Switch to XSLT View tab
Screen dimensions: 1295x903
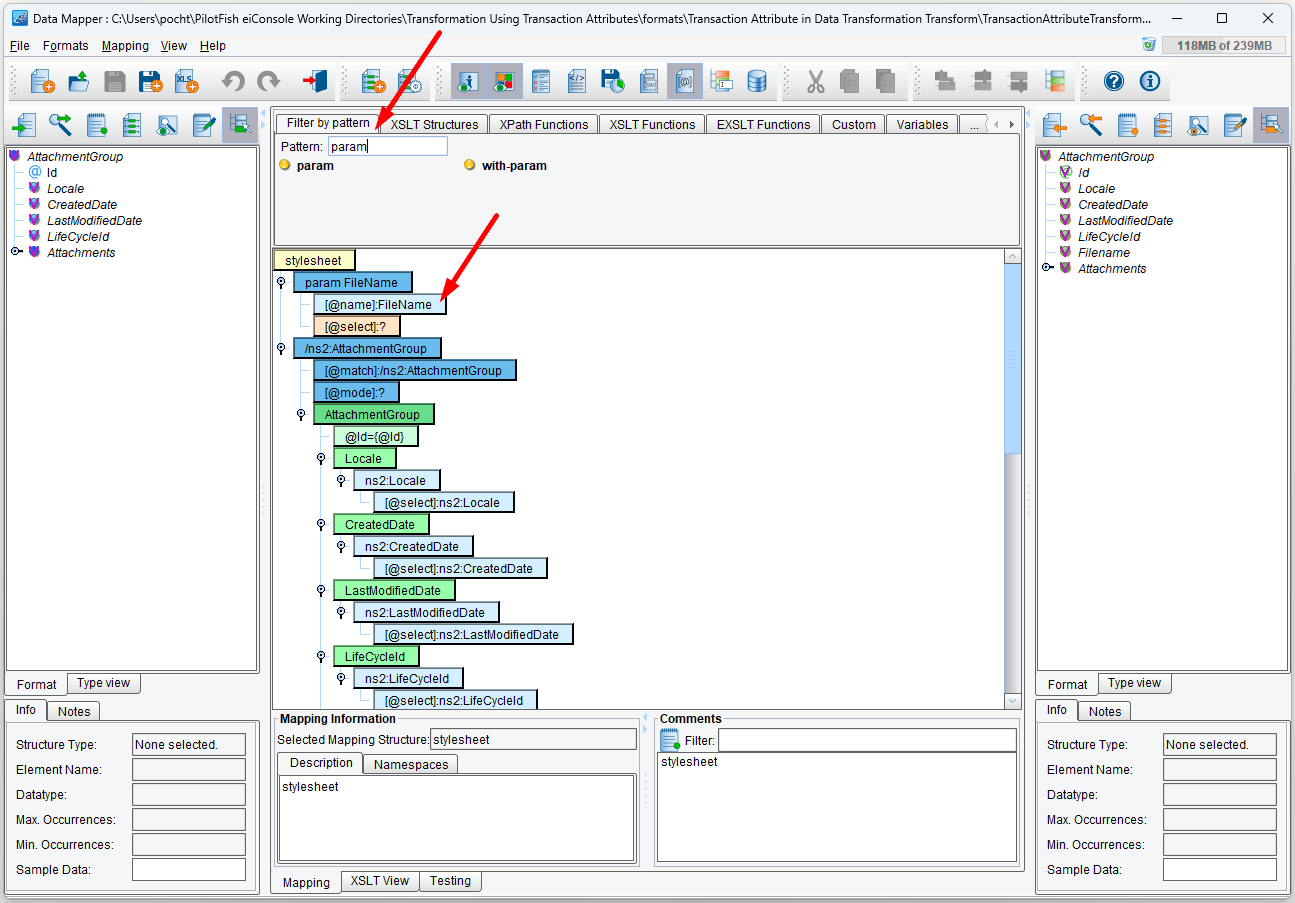(x=380, y=881)
